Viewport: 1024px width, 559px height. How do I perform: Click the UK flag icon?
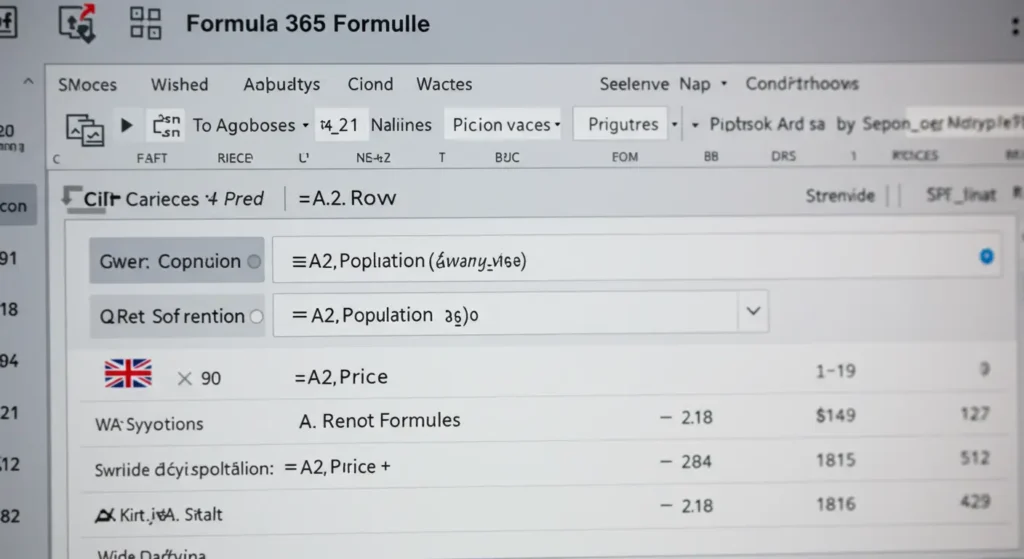pos(128,376)
